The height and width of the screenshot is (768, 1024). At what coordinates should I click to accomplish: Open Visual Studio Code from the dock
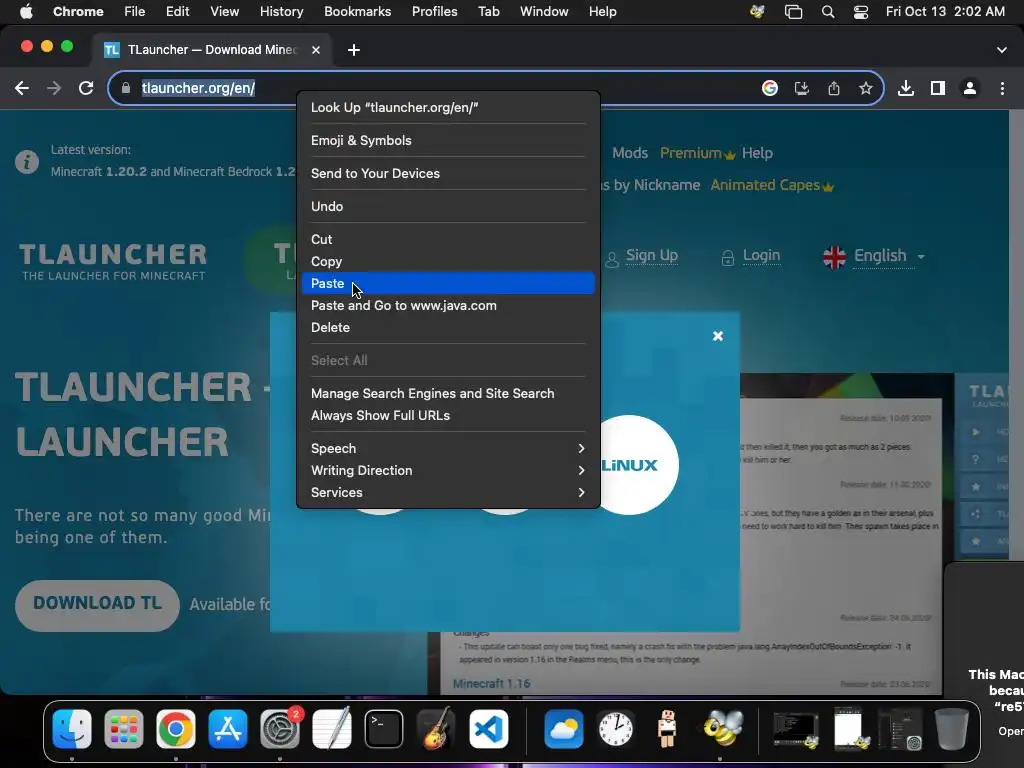pyautogui.click(x=488, y=728)
